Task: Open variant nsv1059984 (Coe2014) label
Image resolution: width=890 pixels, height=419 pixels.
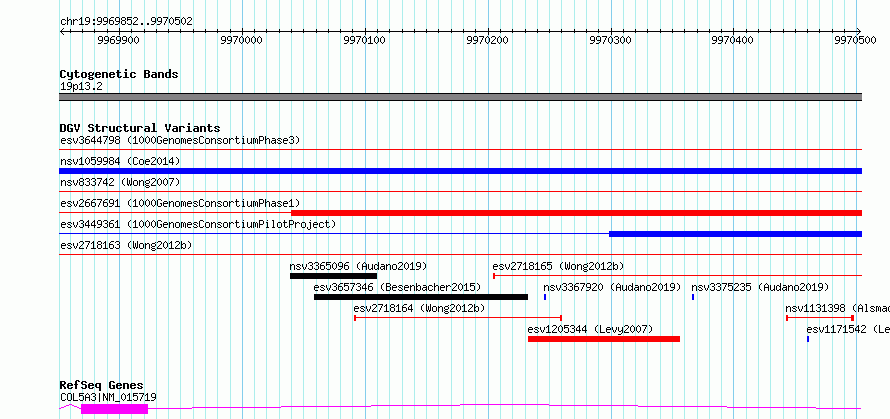Action: [x=120, y=161]
